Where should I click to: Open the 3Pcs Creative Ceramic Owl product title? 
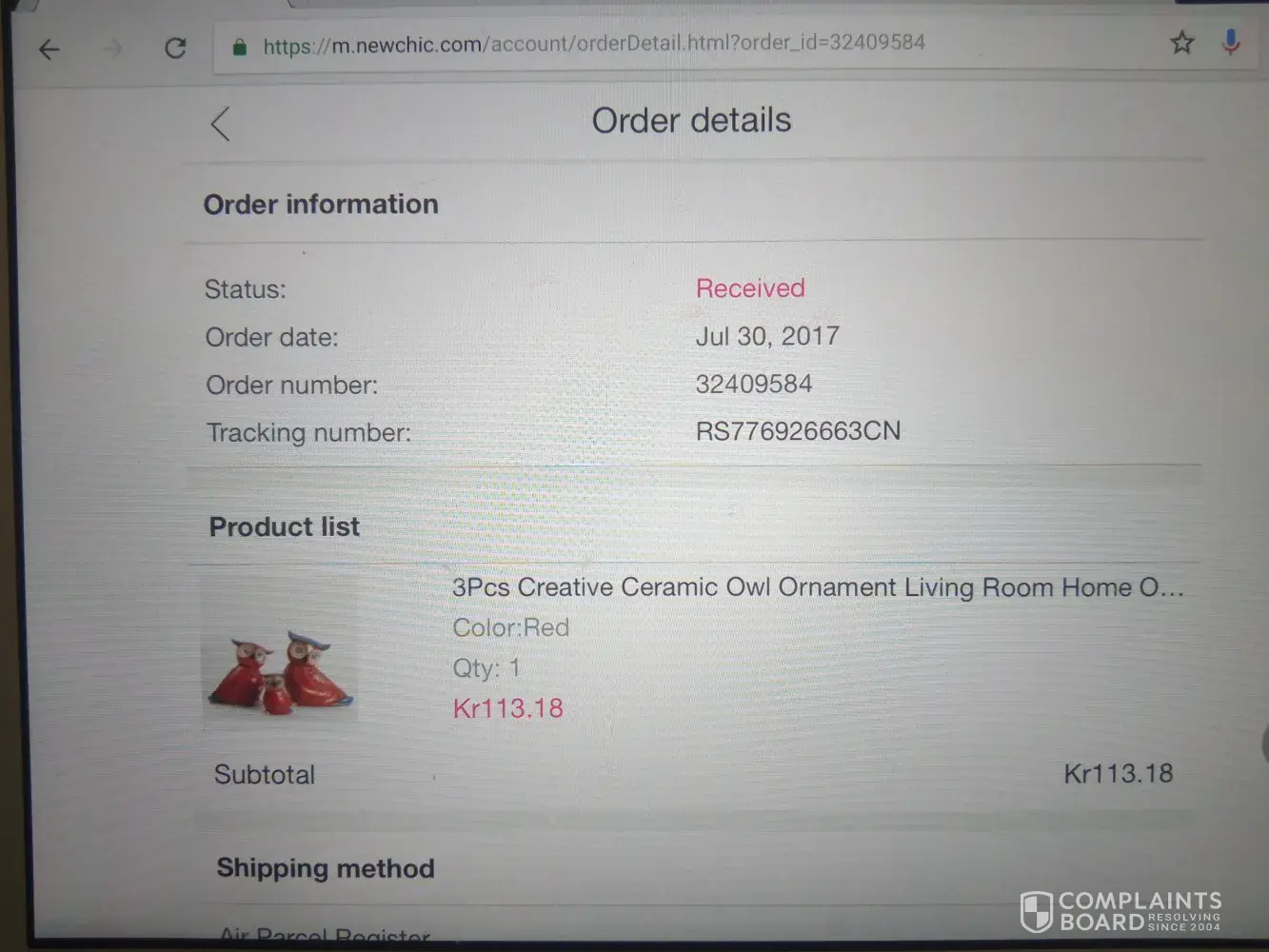(x=818, y=587)
